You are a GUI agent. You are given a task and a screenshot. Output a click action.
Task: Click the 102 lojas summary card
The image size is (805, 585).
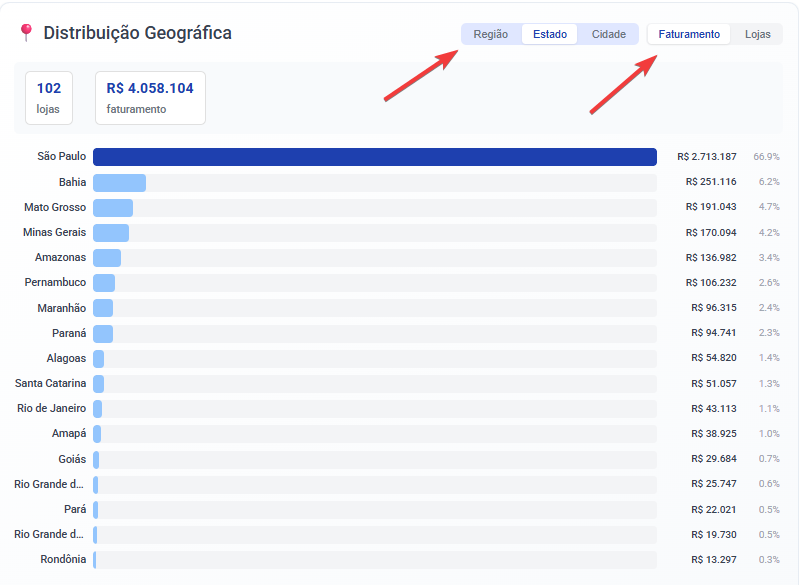click(x=49, y=97)
